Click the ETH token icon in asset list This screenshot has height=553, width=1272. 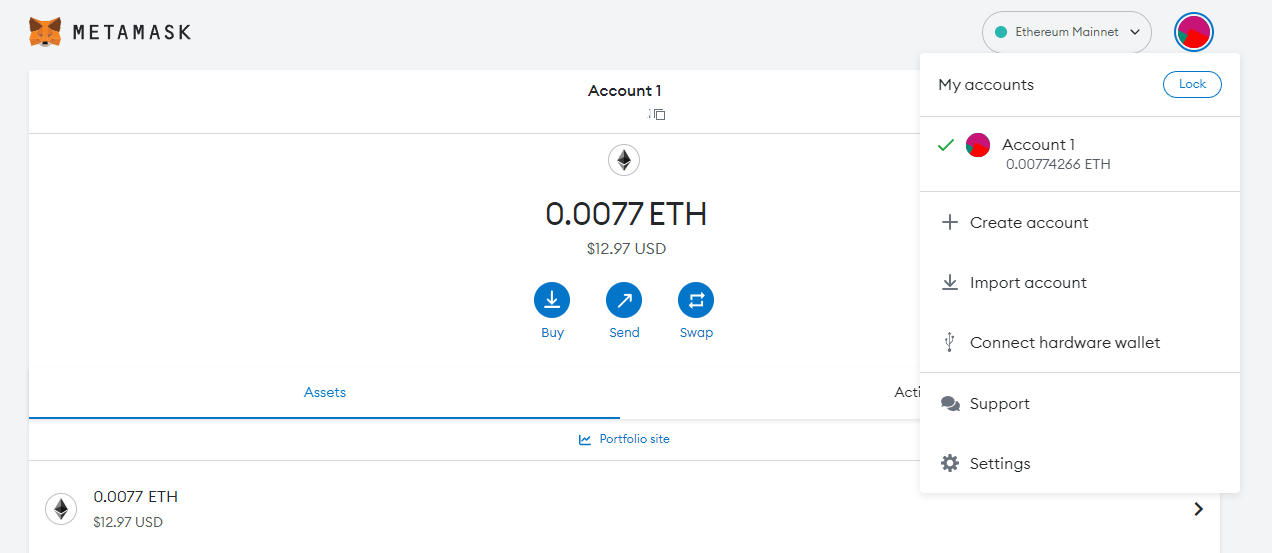[x=61, y=509]
